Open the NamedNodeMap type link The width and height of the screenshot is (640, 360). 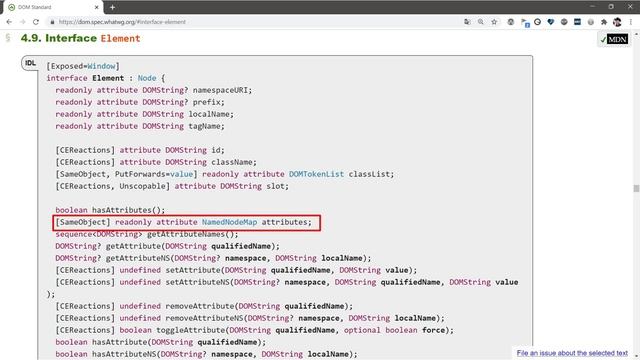[x=229, y=222]
